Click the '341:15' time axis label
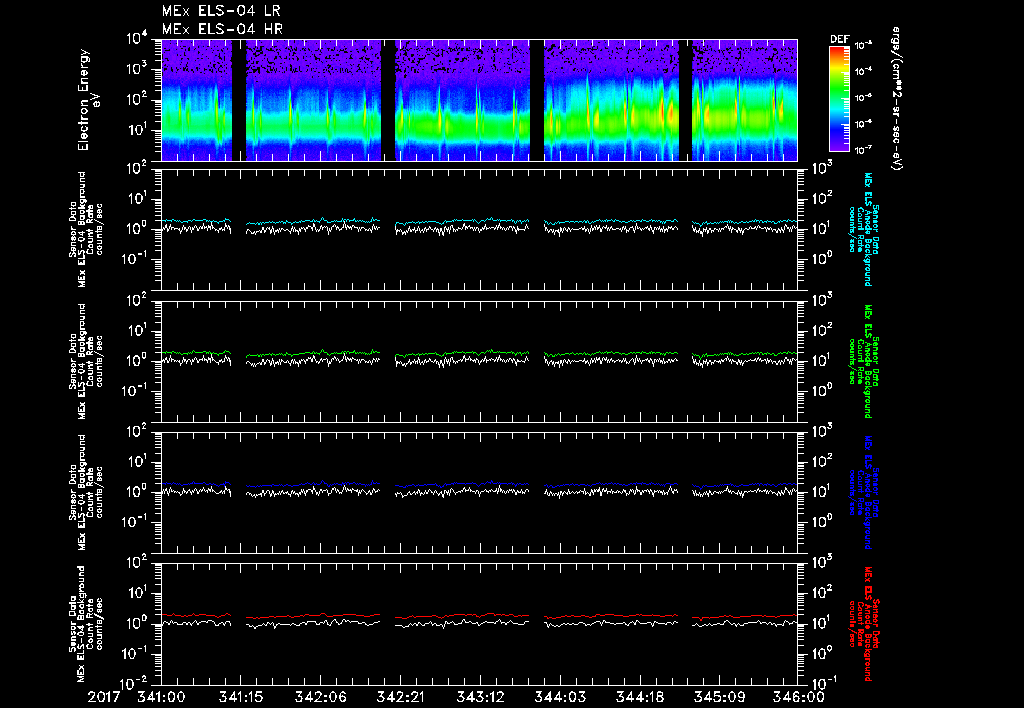 241,697
